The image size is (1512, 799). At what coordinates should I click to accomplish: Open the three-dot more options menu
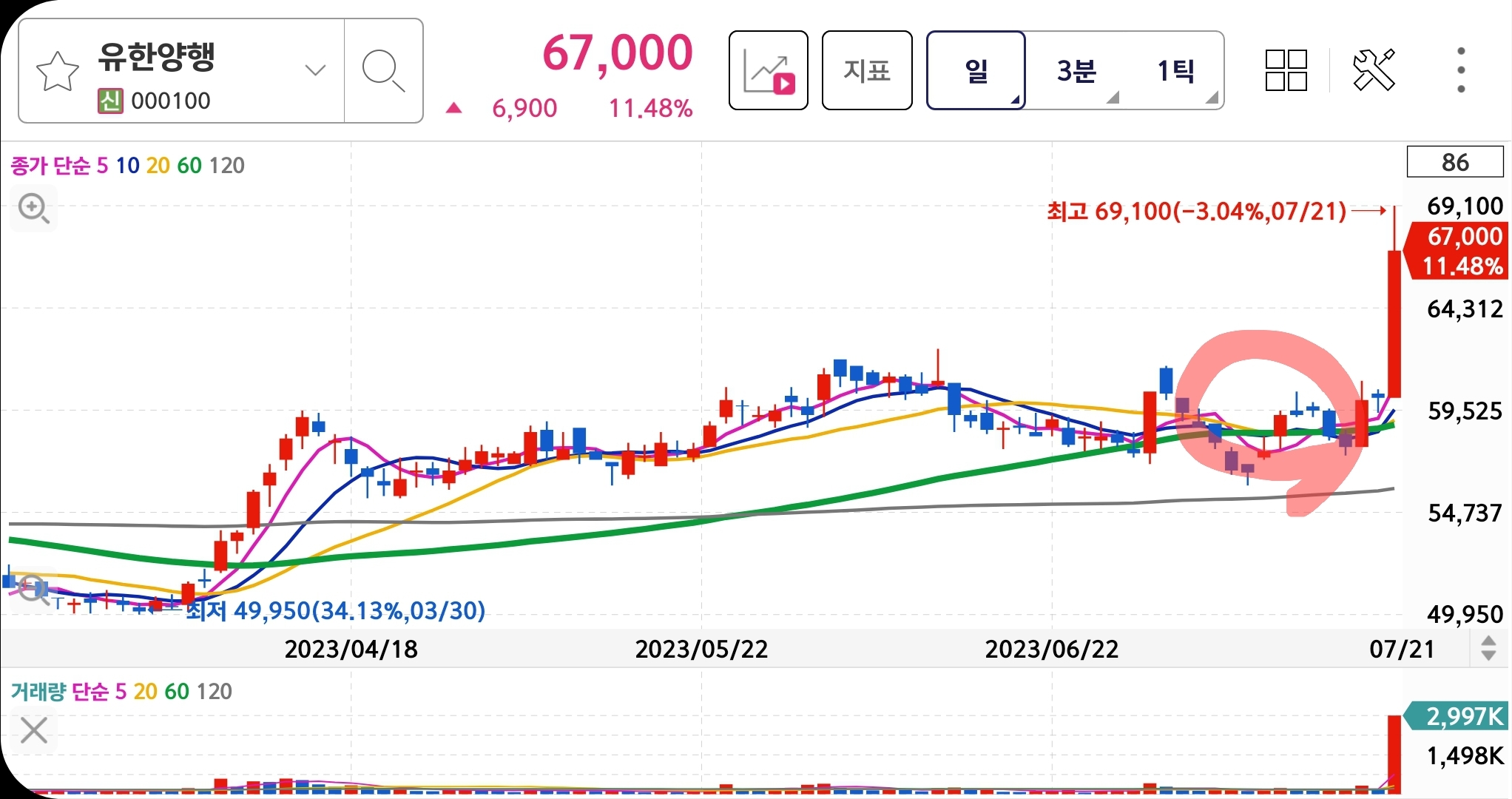(1461, 70)
